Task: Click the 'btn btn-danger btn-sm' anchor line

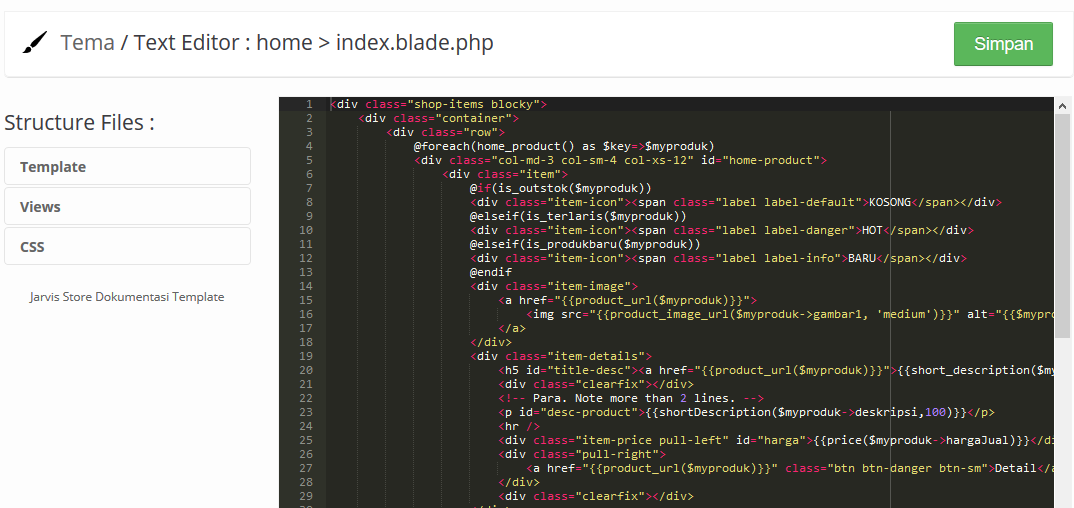Action: (790, 468)
